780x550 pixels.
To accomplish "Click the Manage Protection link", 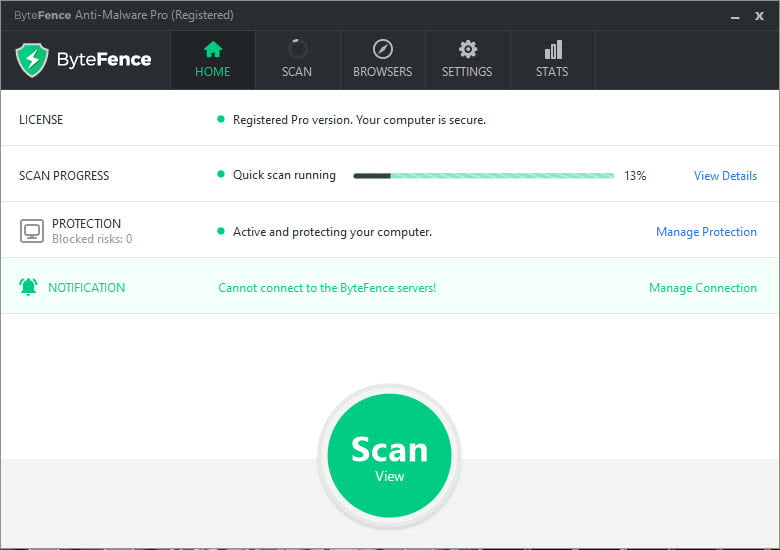I will tap(706, 232).
